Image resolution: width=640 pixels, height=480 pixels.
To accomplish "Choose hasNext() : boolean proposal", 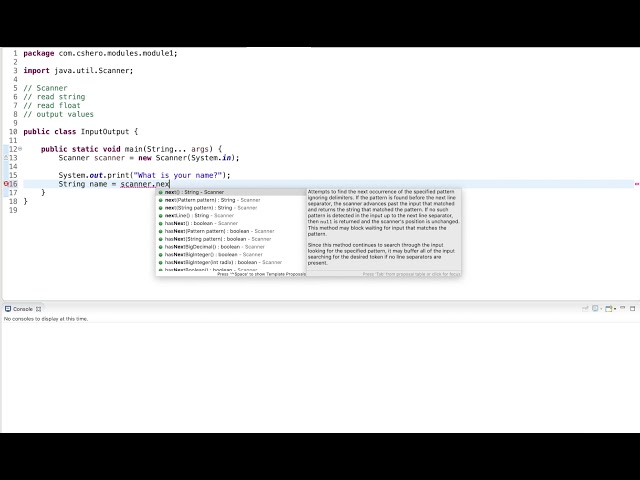I will click(231, 223).
